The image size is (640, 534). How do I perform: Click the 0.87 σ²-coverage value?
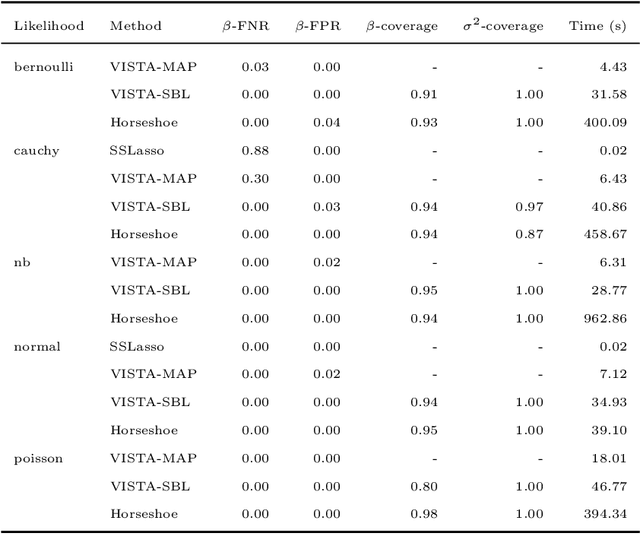529,234
